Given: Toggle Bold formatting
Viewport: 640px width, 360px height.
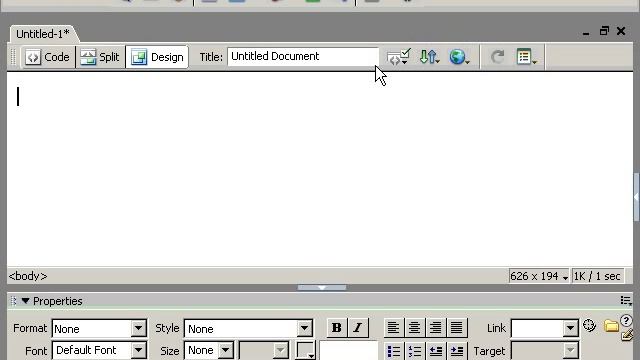Looking at the screenshot, I should click(336, 327).
